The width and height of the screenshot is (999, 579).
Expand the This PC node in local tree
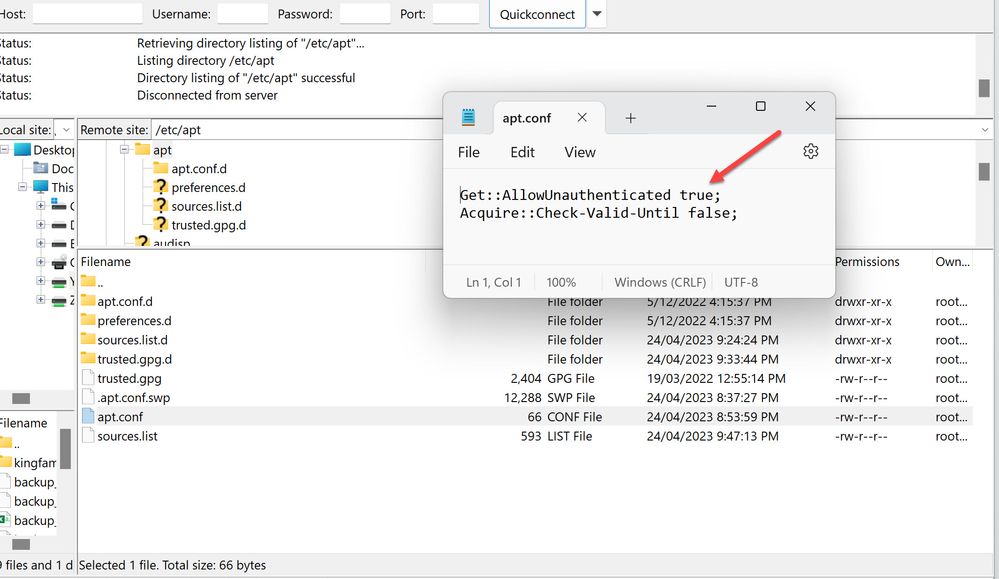24,187
